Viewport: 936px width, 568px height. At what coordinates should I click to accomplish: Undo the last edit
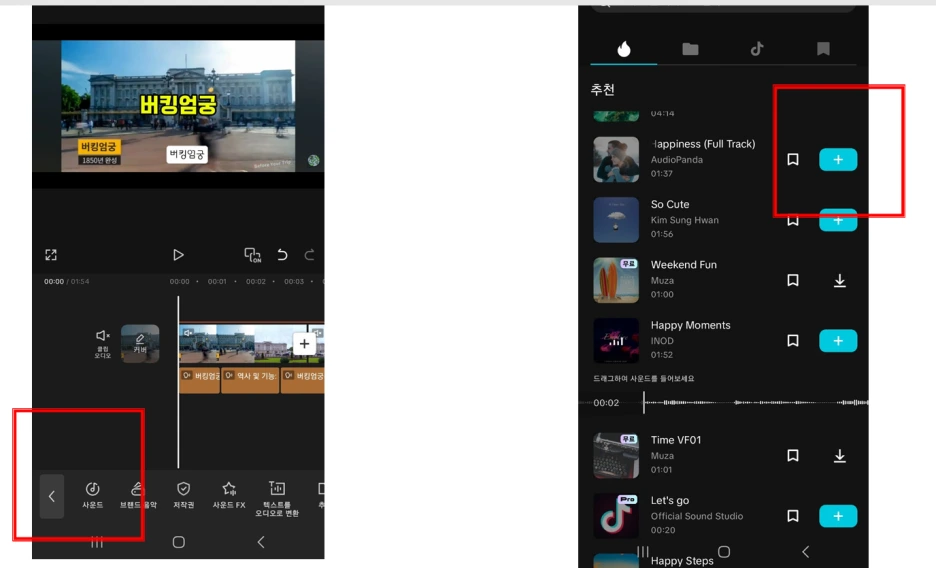point(282,255)
